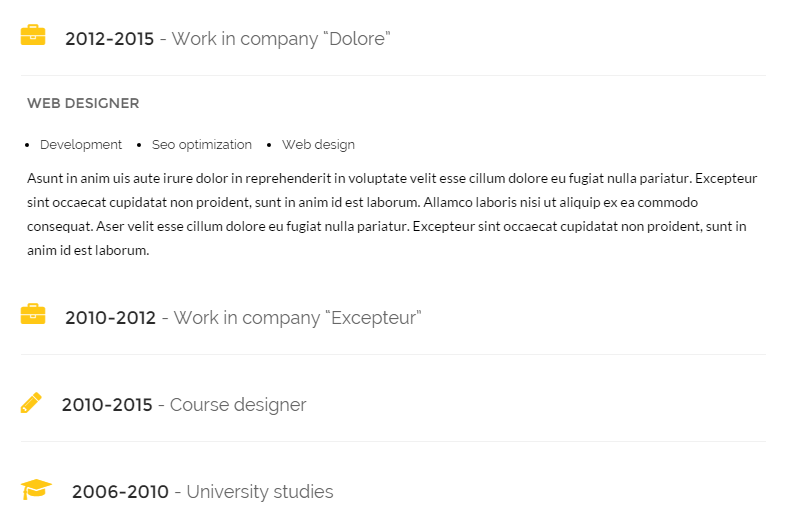This screenshot has width=794, height=527.
Task: Select the WEB DESIGNER heading
Action: coord(83,103)
